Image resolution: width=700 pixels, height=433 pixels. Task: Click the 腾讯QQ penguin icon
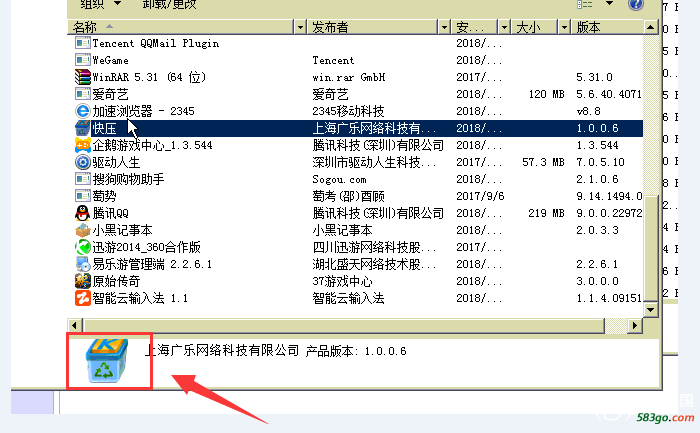click(83, 213)
